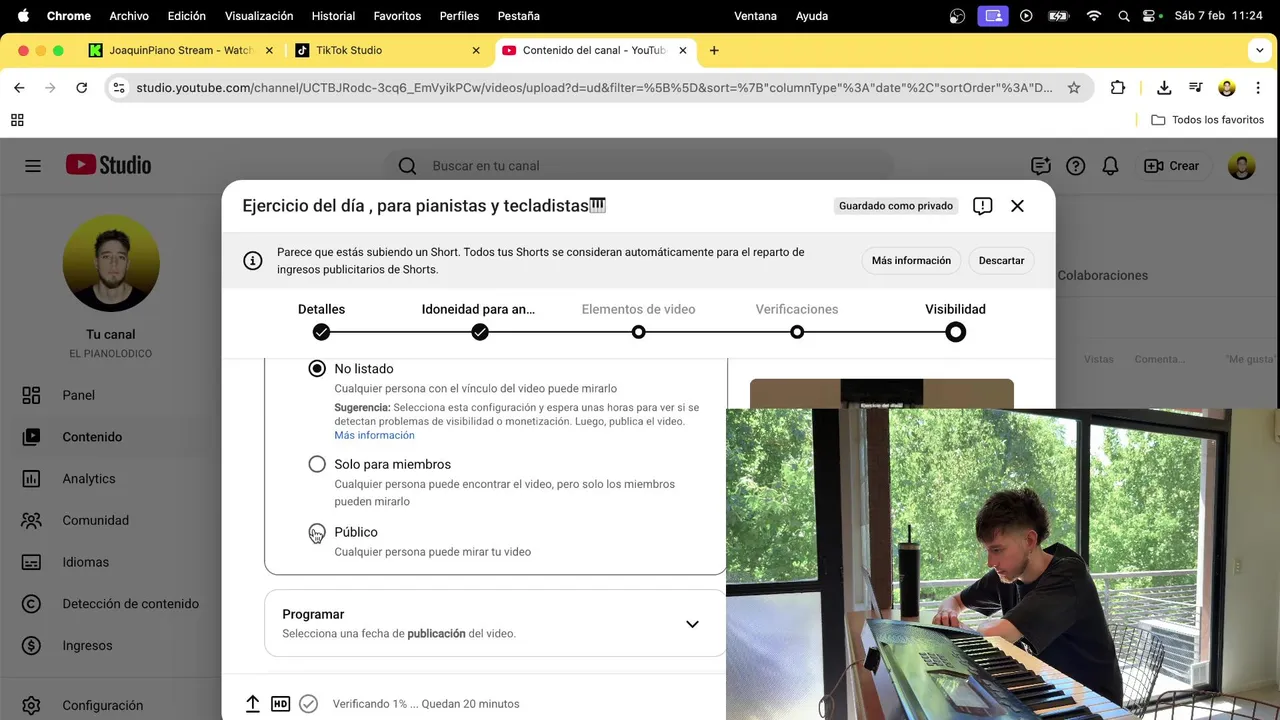Click the send feedback icon in dialog header

(x=983, y=206)
